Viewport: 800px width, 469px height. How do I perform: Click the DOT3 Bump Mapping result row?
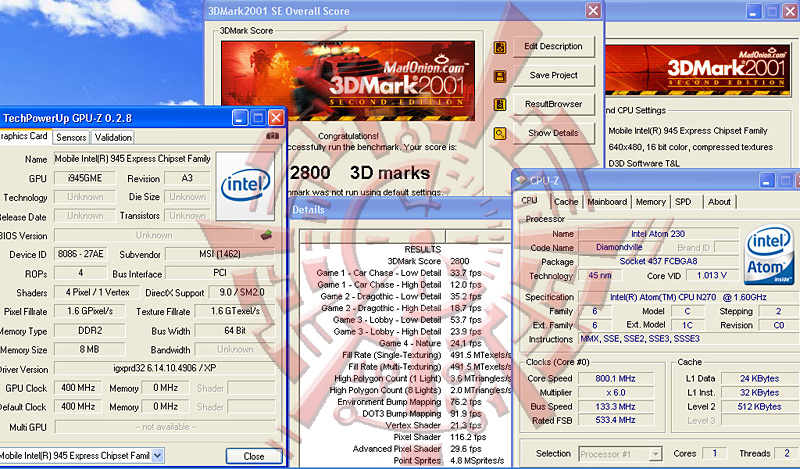click(x=406, y=413)
